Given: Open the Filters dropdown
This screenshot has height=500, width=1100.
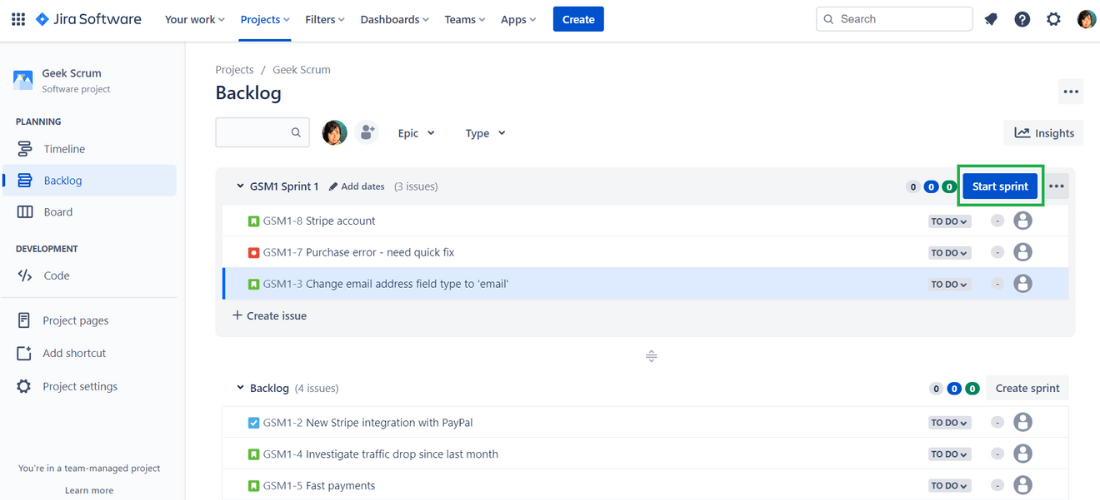Looking at the screenshot, I should 325,20.
